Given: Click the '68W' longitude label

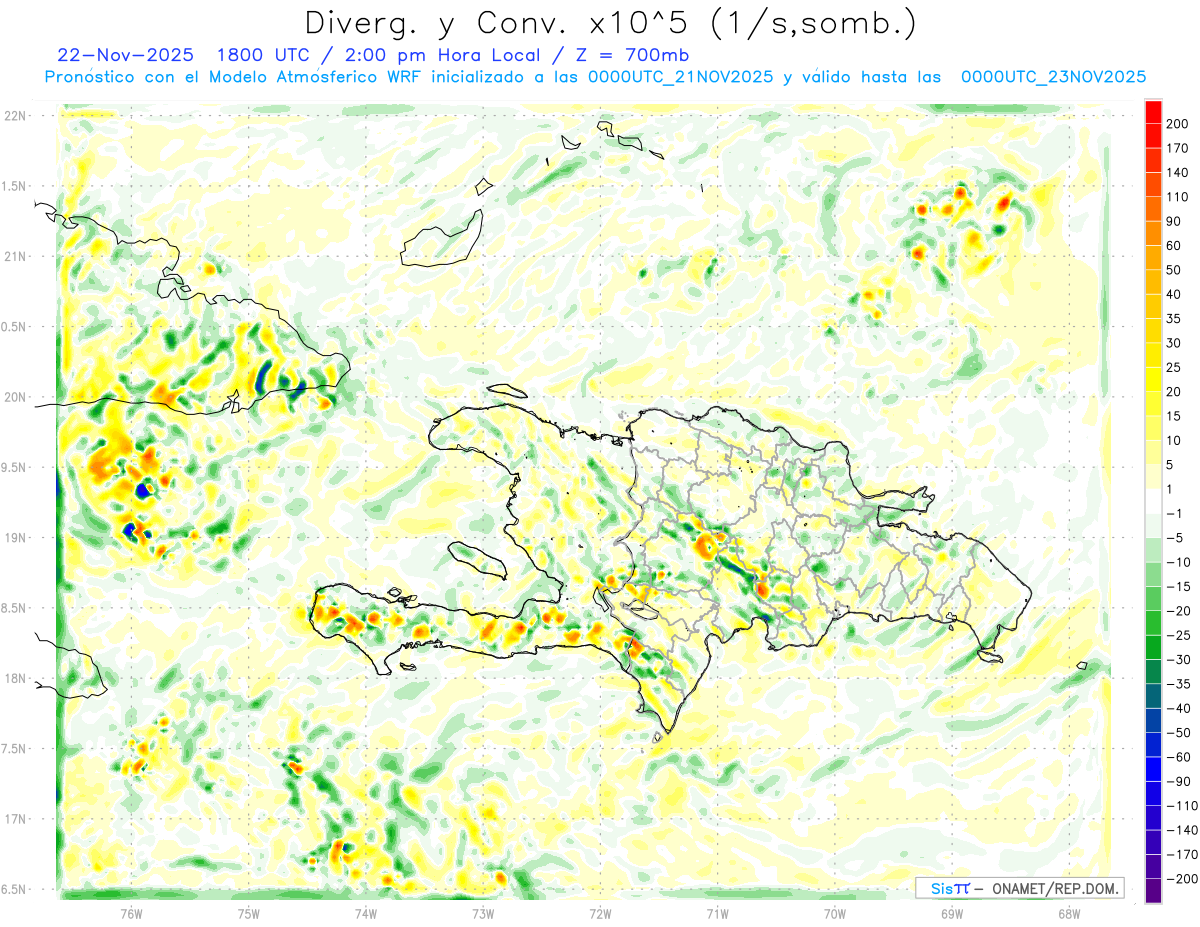Looking at the screenshot, I should point(1069,913).
